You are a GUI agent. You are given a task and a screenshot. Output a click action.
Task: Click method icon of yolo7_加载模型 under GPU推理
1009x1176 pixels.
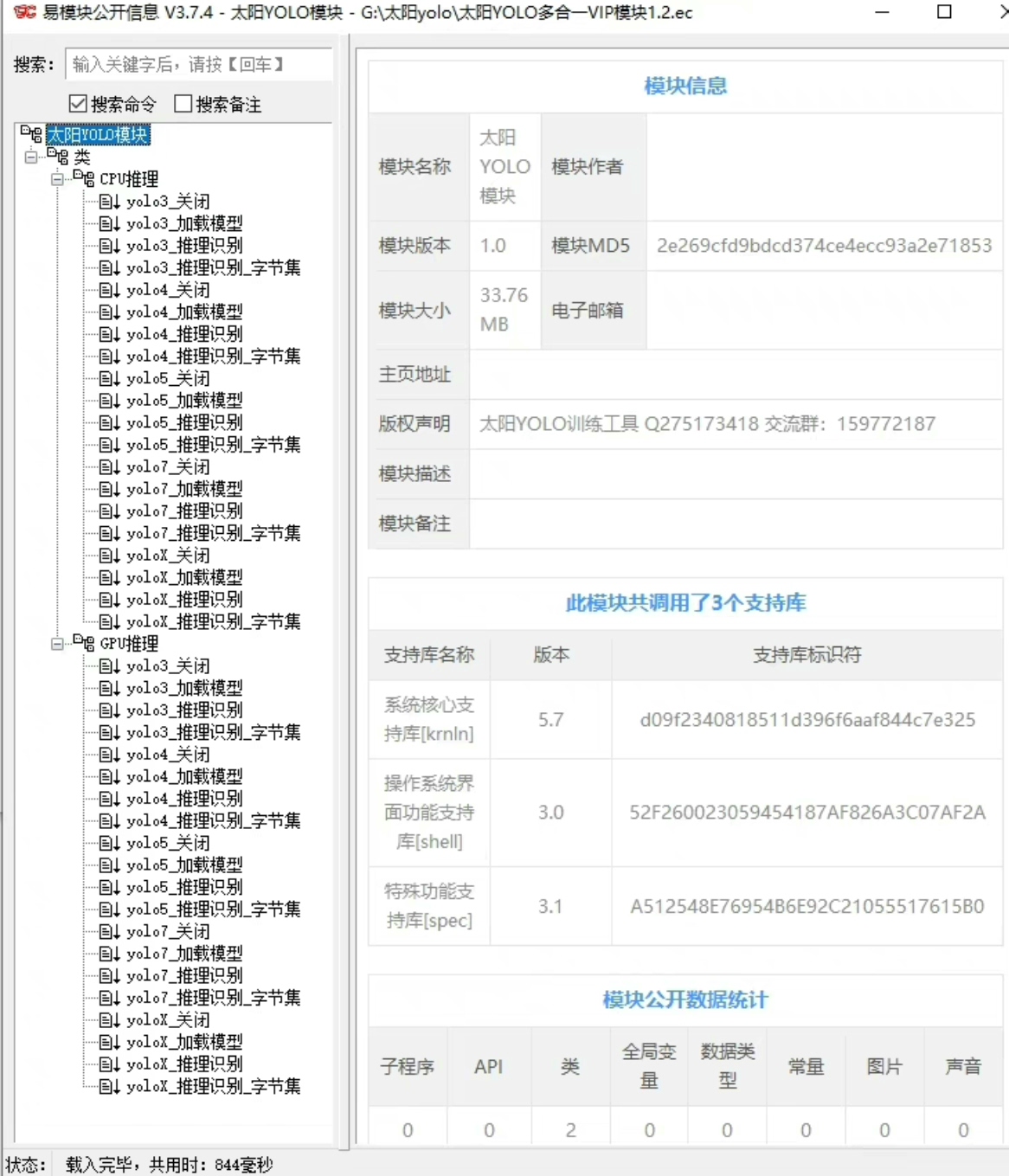(x=110, y=953)
